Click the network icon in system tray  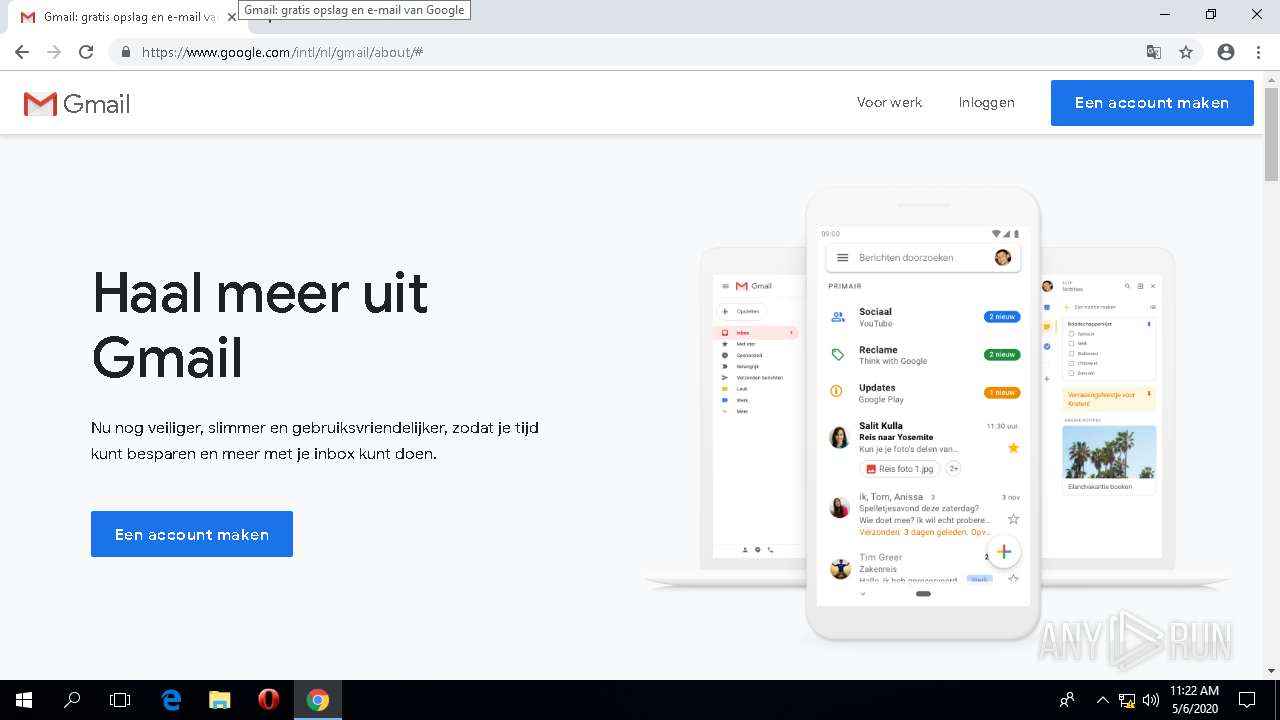point(1127,700)
